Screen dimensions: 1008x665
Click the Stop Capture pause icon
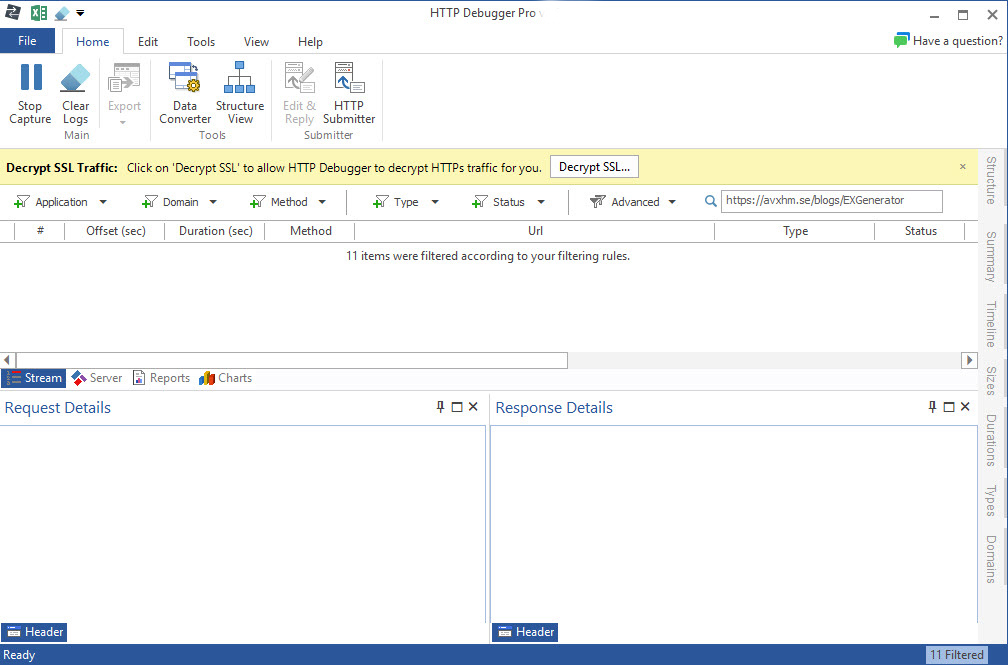pos(30,78)
